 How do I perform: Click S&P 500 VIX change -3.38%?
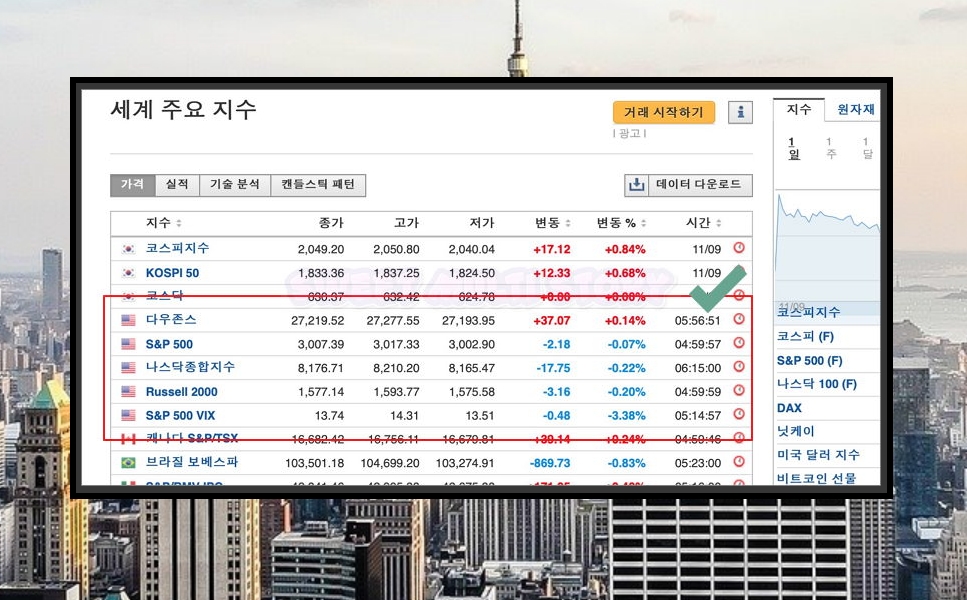coord(627,416)
